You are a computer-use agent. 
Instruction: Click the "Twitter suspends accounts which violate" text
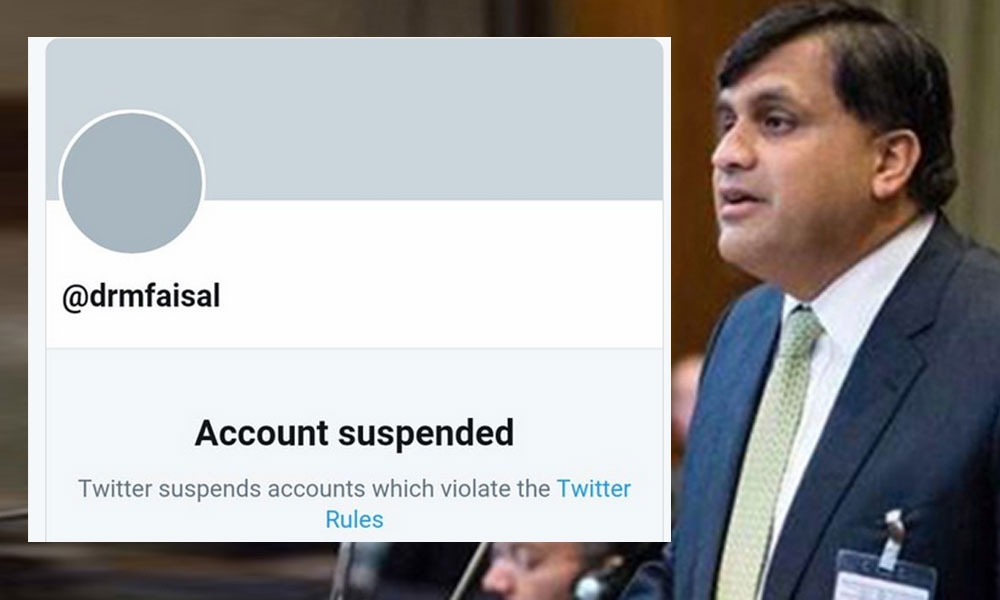314,489
